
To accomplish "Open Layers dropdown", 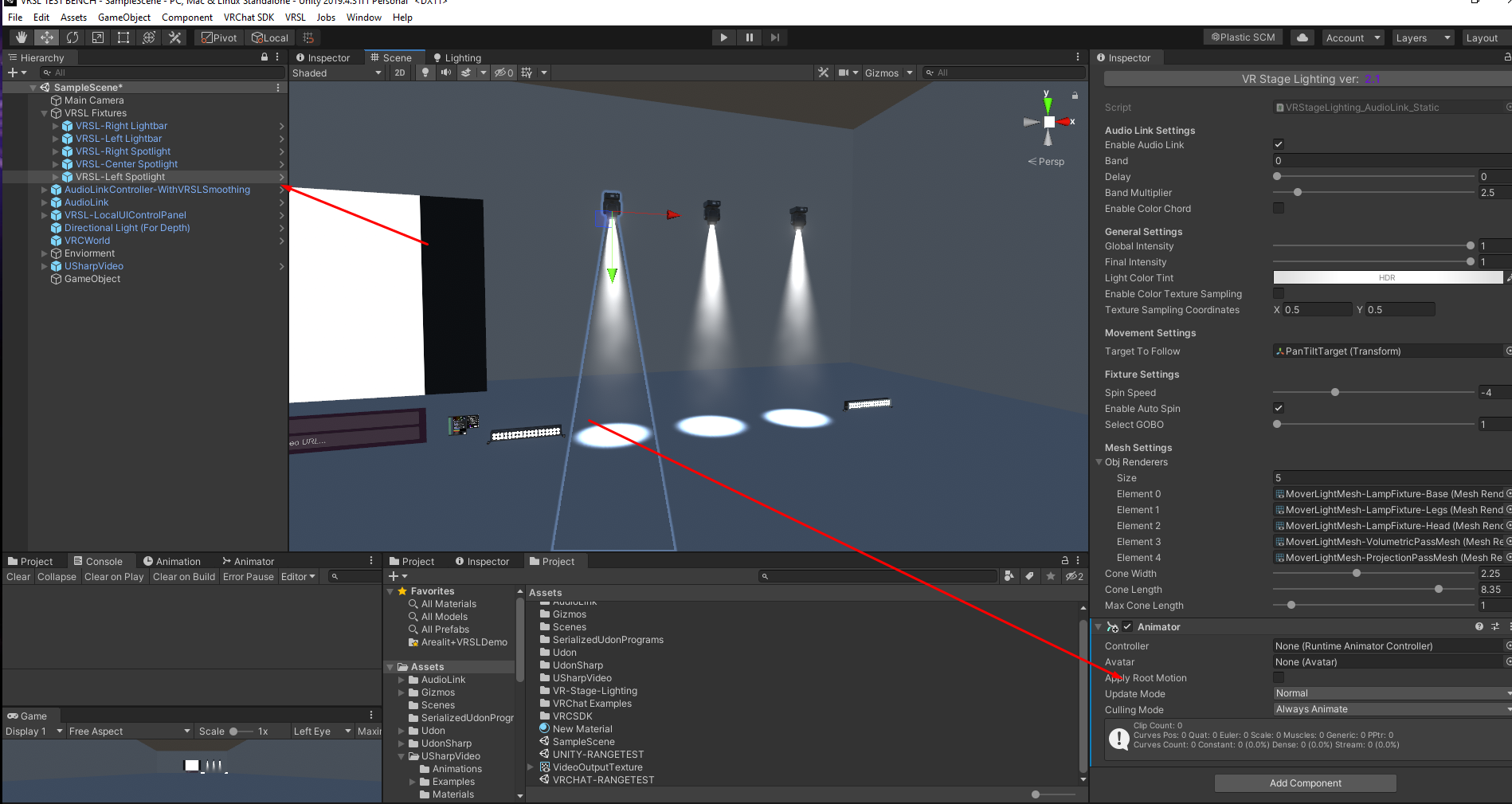I will [x=1423, y=37].
